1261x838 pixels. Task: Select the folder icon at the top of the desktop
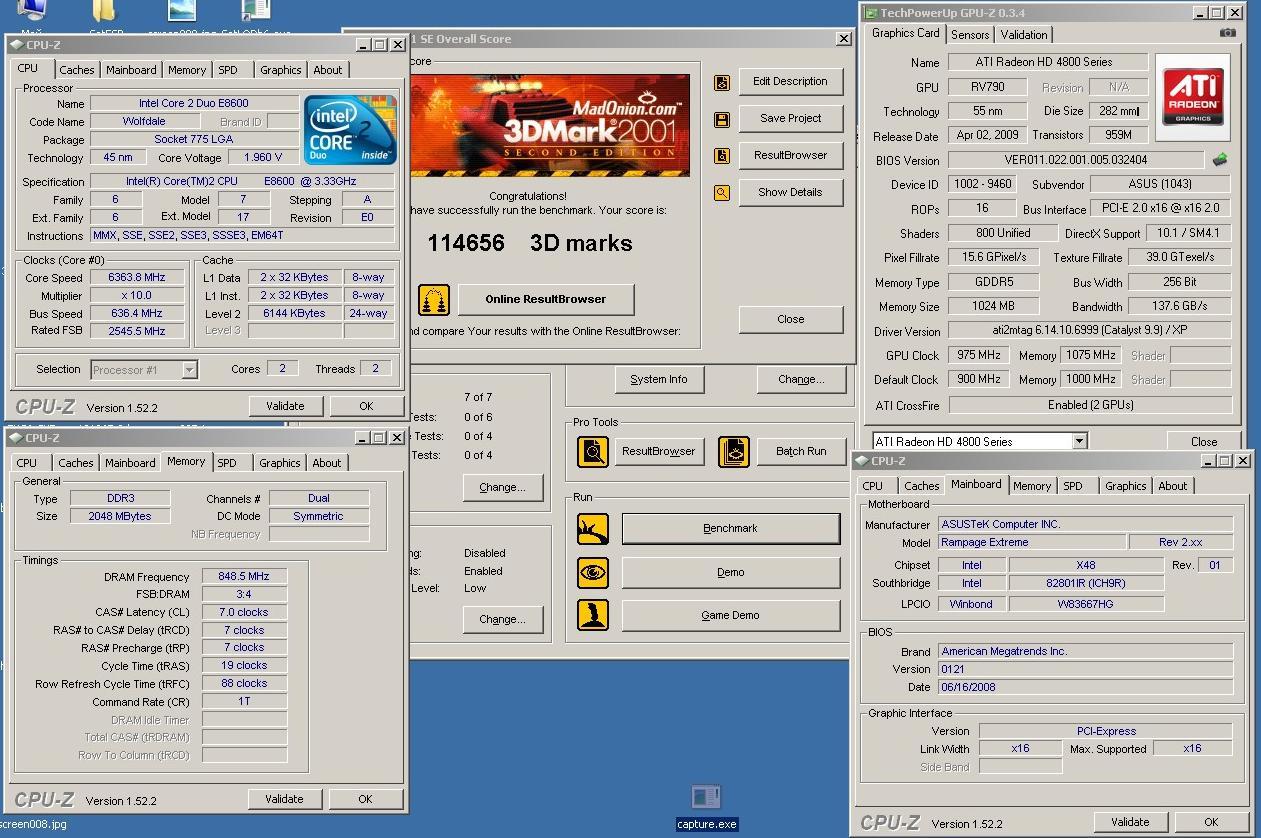point(104,11)
